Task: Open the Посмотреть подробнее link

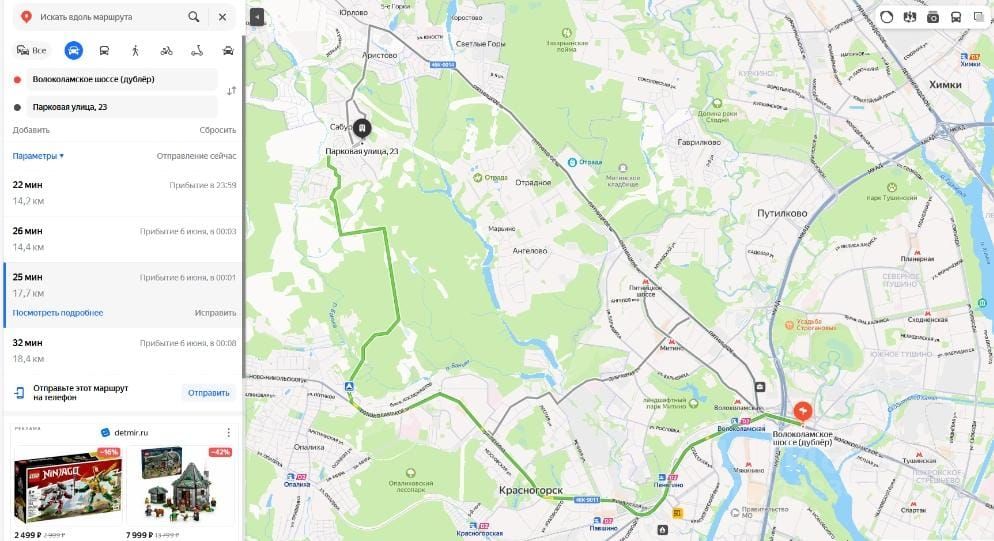Action: (58, 313)
